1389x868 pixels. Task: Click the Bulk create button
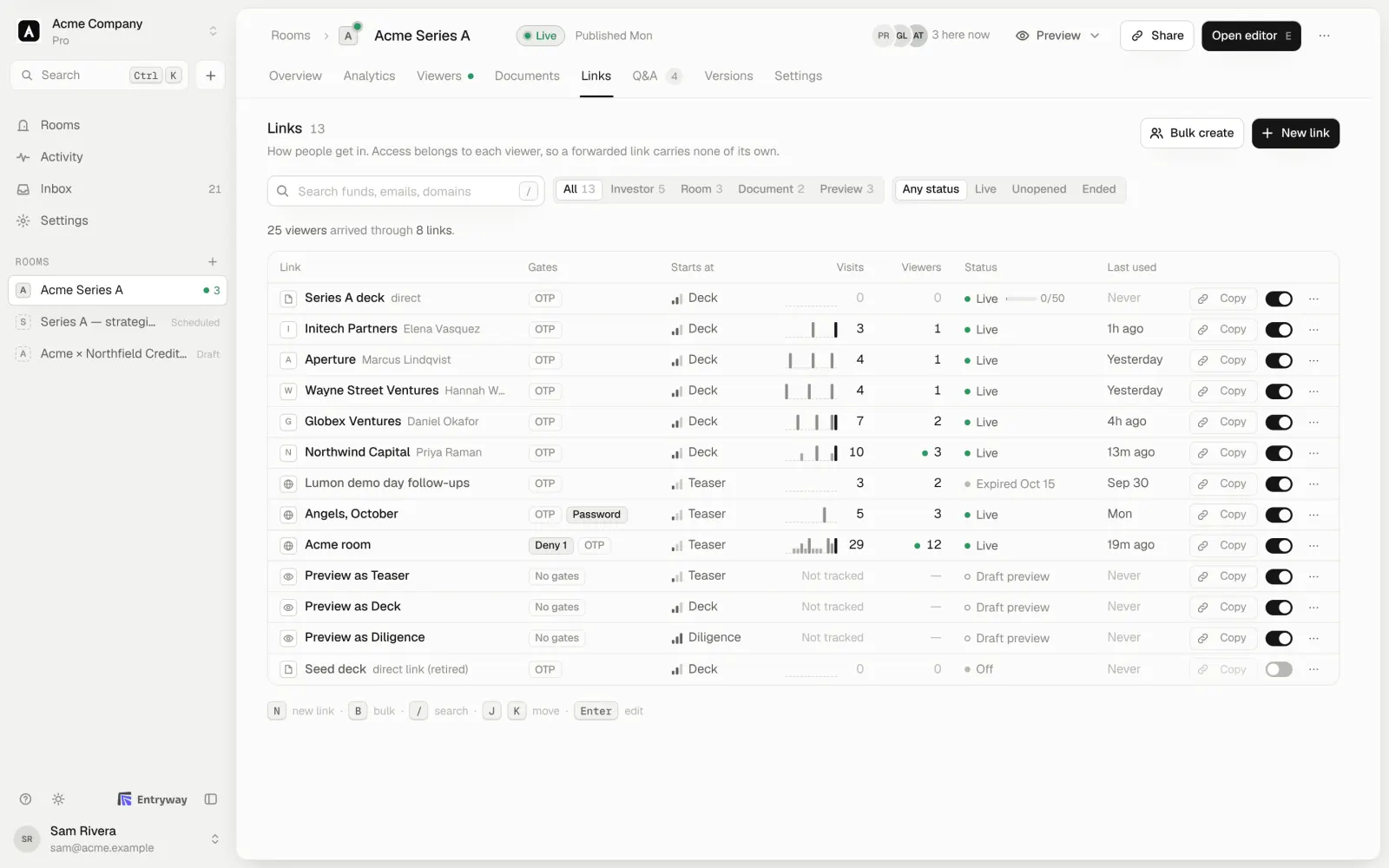1192,133
